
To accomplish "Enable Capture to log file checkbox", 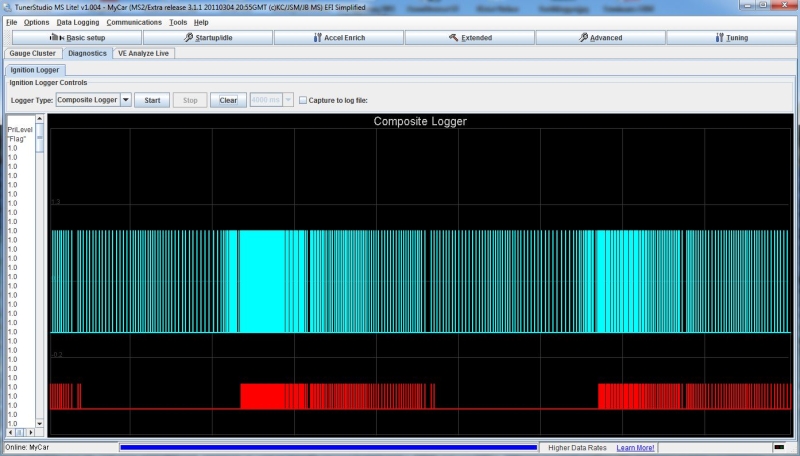I will tap(303, 100).
